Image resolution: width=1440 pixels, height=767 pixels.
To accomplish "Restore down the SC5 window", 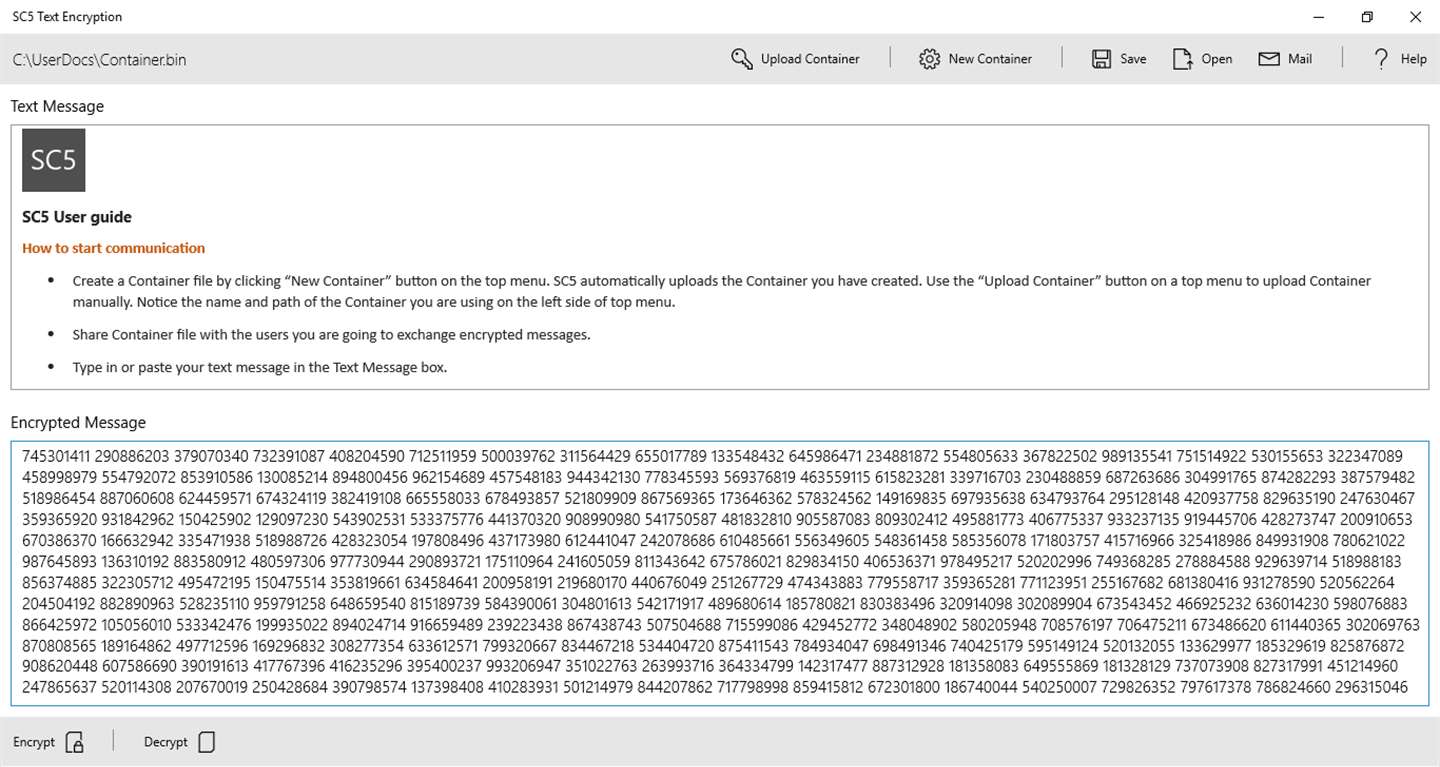I will point(1367,17).
